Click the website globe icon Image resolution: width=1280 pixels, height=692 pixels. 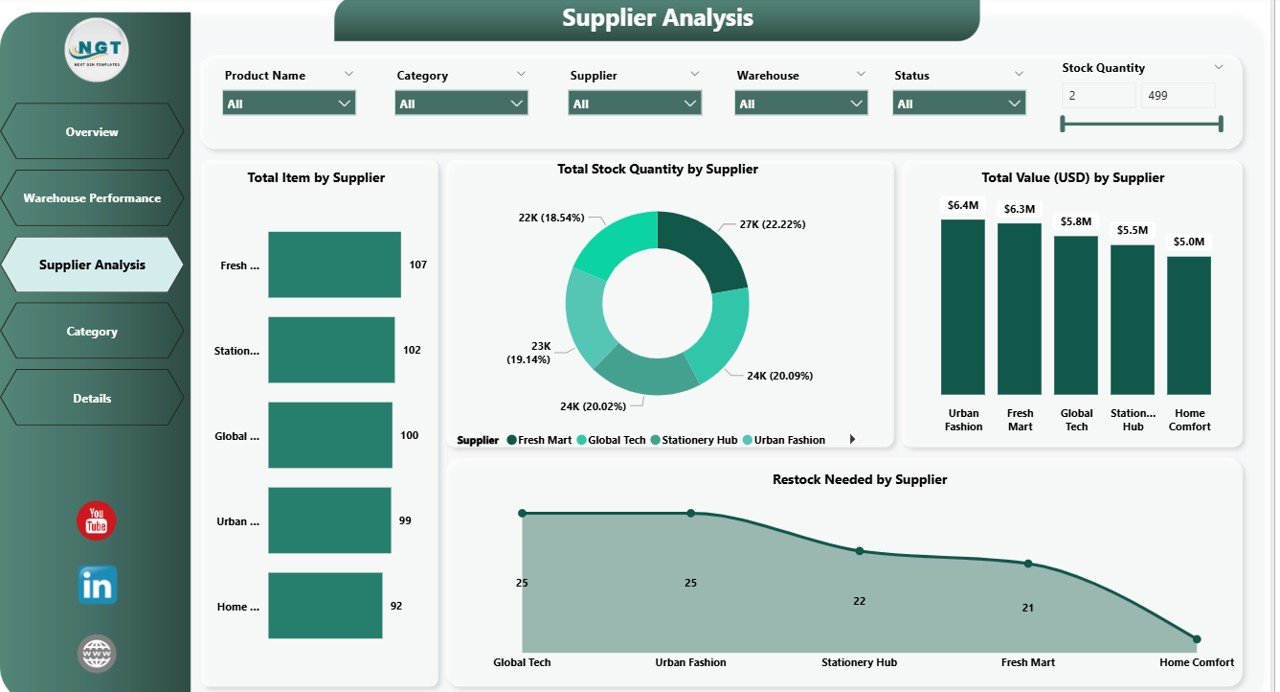[97, 654]
